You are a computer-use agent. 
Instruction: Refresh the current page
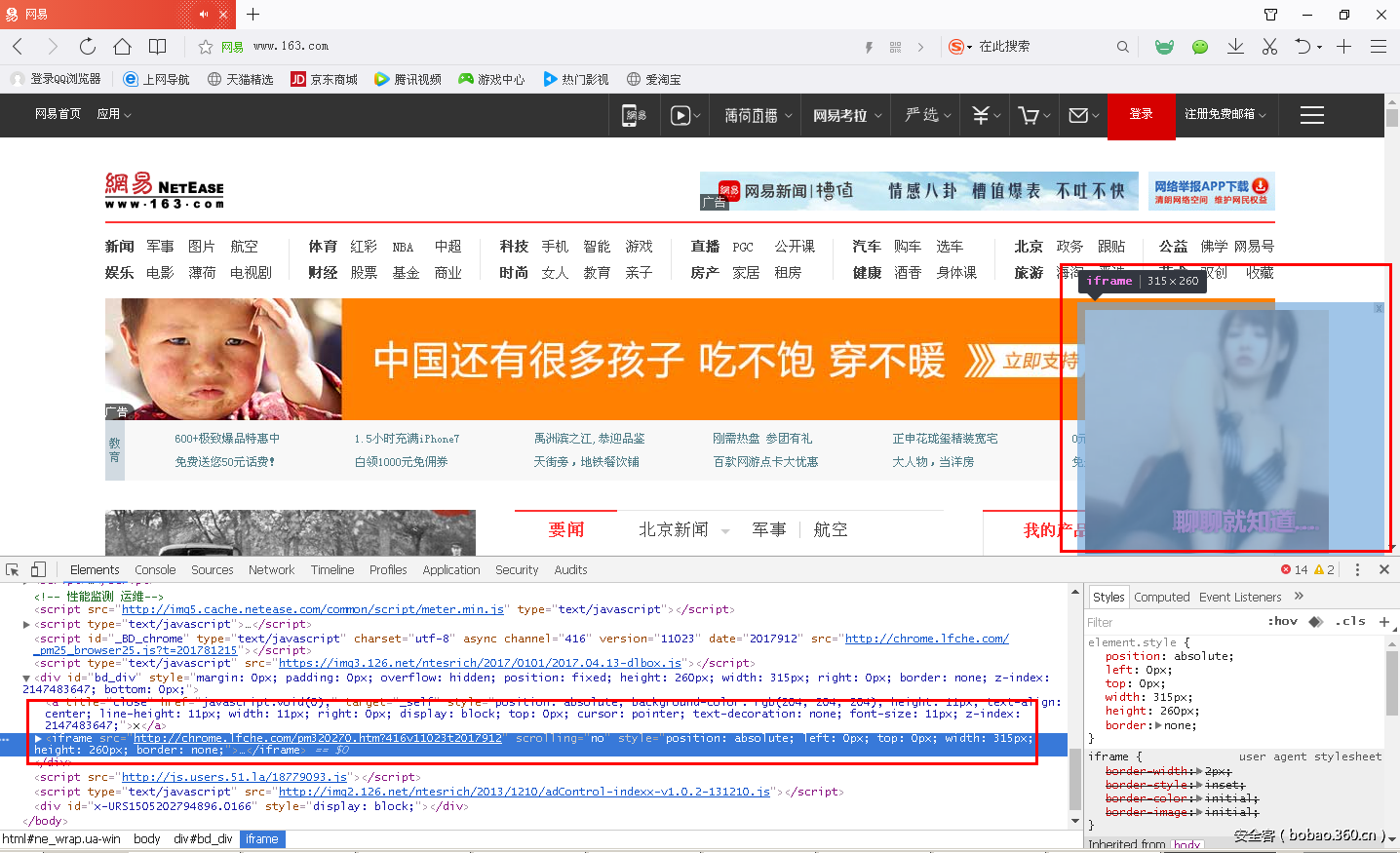pyautogui.click(x=87, y=46)
